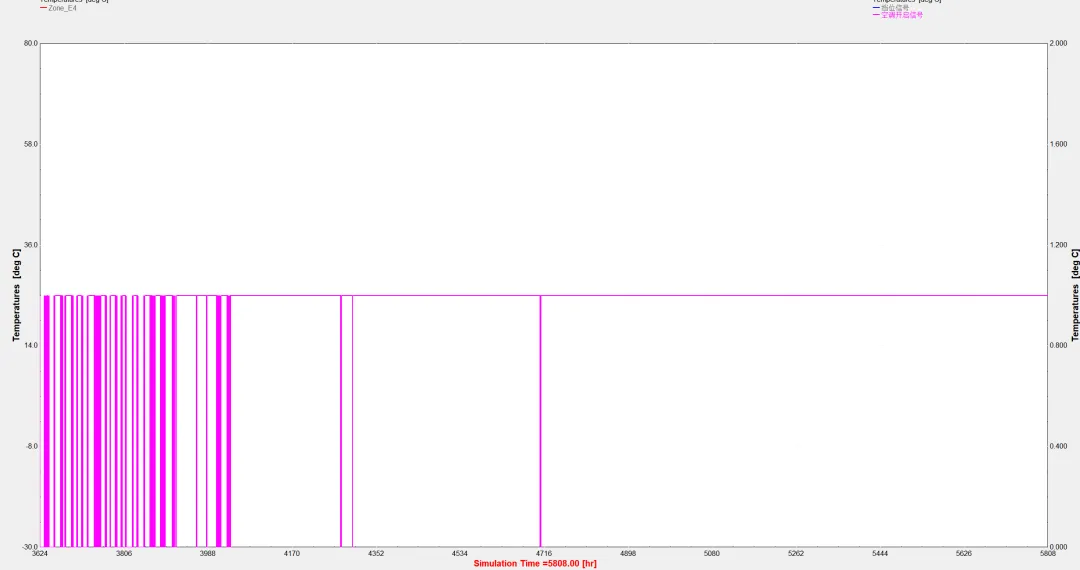Image resolution: width=1080 pixels, height=570 pixels.
Task: Click the time axis tick 3806
Action: pos(124,553)
